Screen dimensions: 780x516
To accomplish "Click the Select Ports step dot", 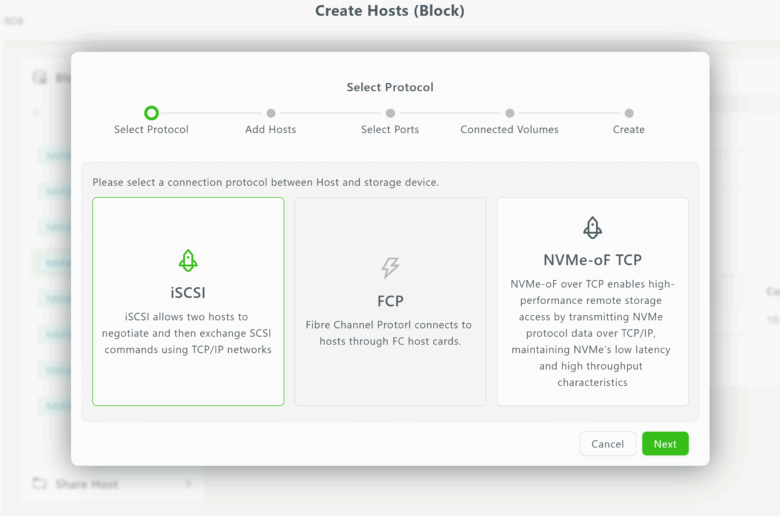I will click(x=390, y=113).
